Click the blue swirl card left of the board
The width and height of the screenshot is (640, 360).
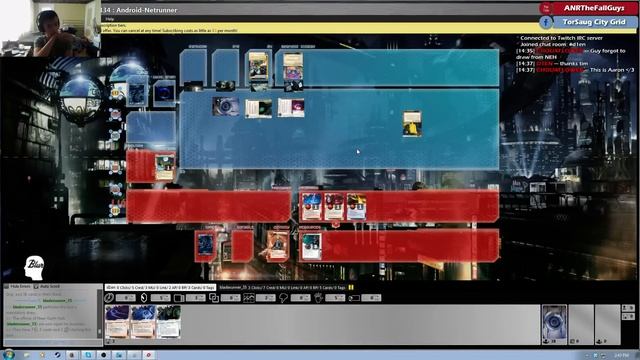point(164,93)
